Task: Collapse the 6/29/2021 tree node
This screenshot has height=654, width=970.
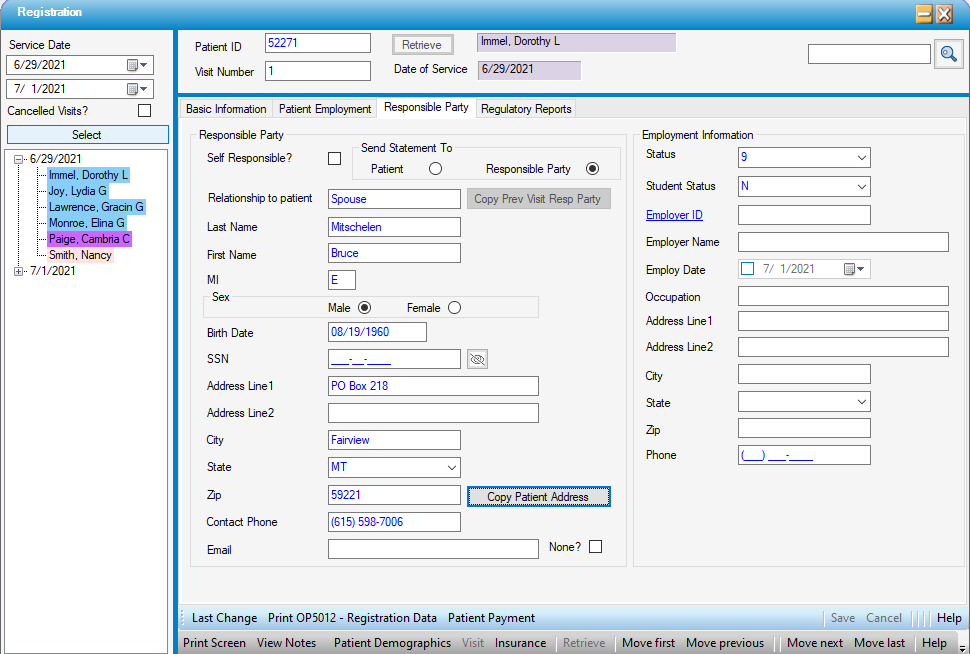Action: point(19,159)
